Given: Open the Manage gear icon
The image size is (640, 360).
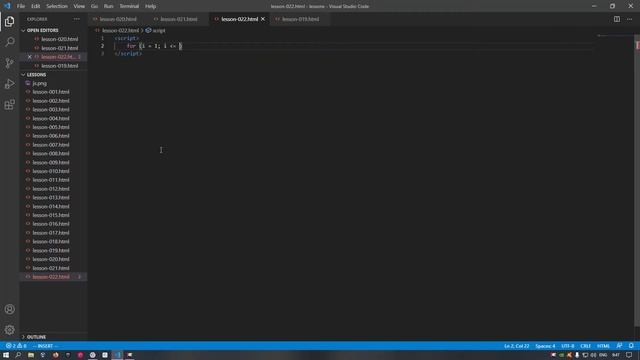Looking at the screenshot, I should click(x=9, y=329).
